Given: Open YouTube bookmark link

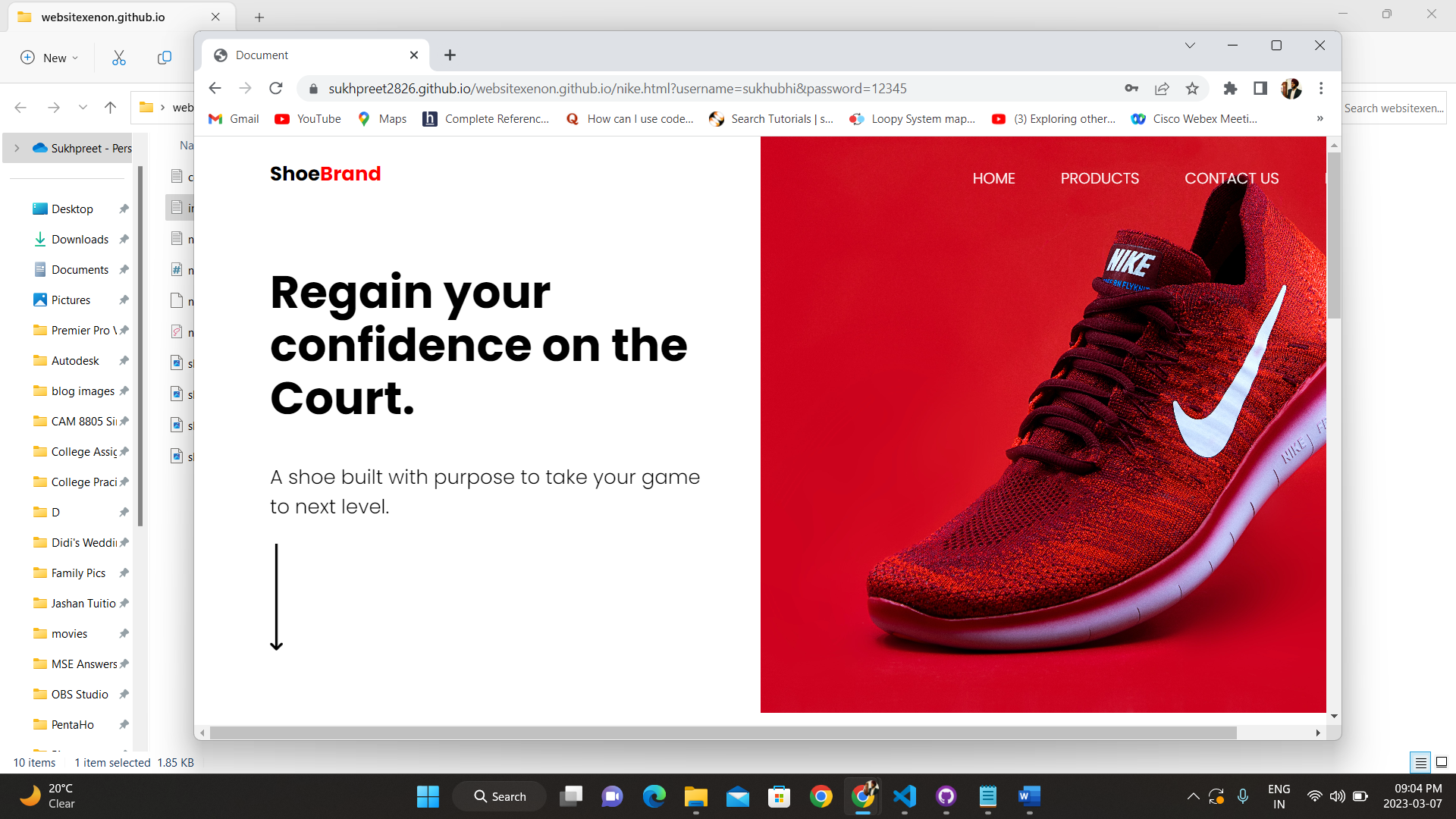Looking at the screenshot, I should [308, 119].
